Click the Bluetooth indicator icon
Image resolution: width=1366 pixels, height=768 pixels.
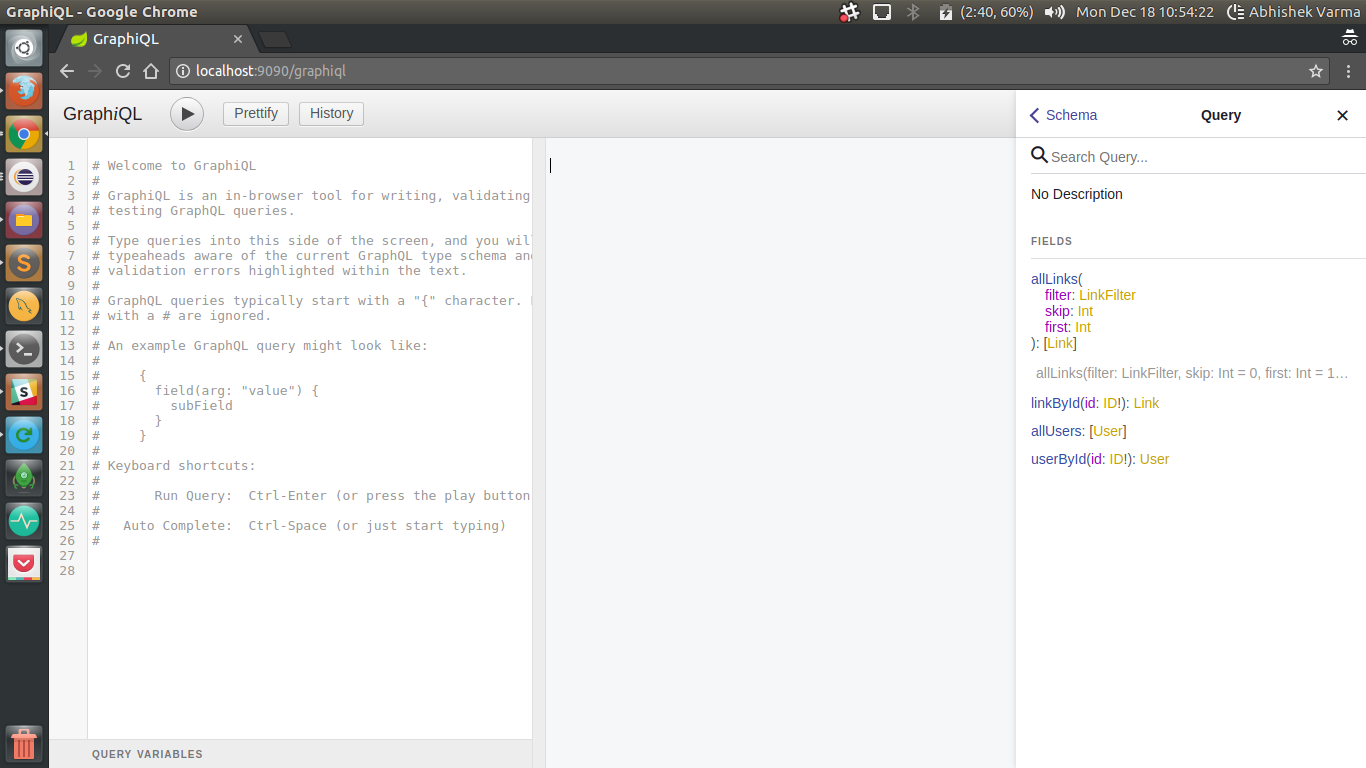(x=912, y=12)
